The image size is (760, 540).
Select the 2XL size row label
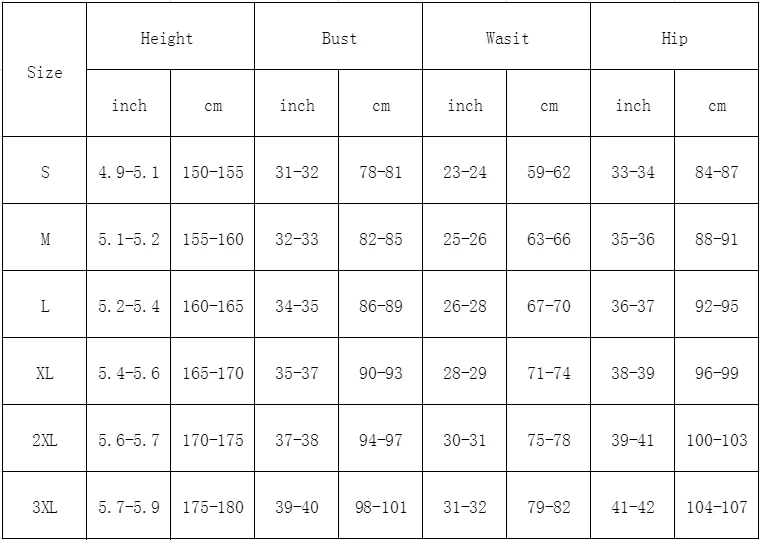click(x=44, y=440)
